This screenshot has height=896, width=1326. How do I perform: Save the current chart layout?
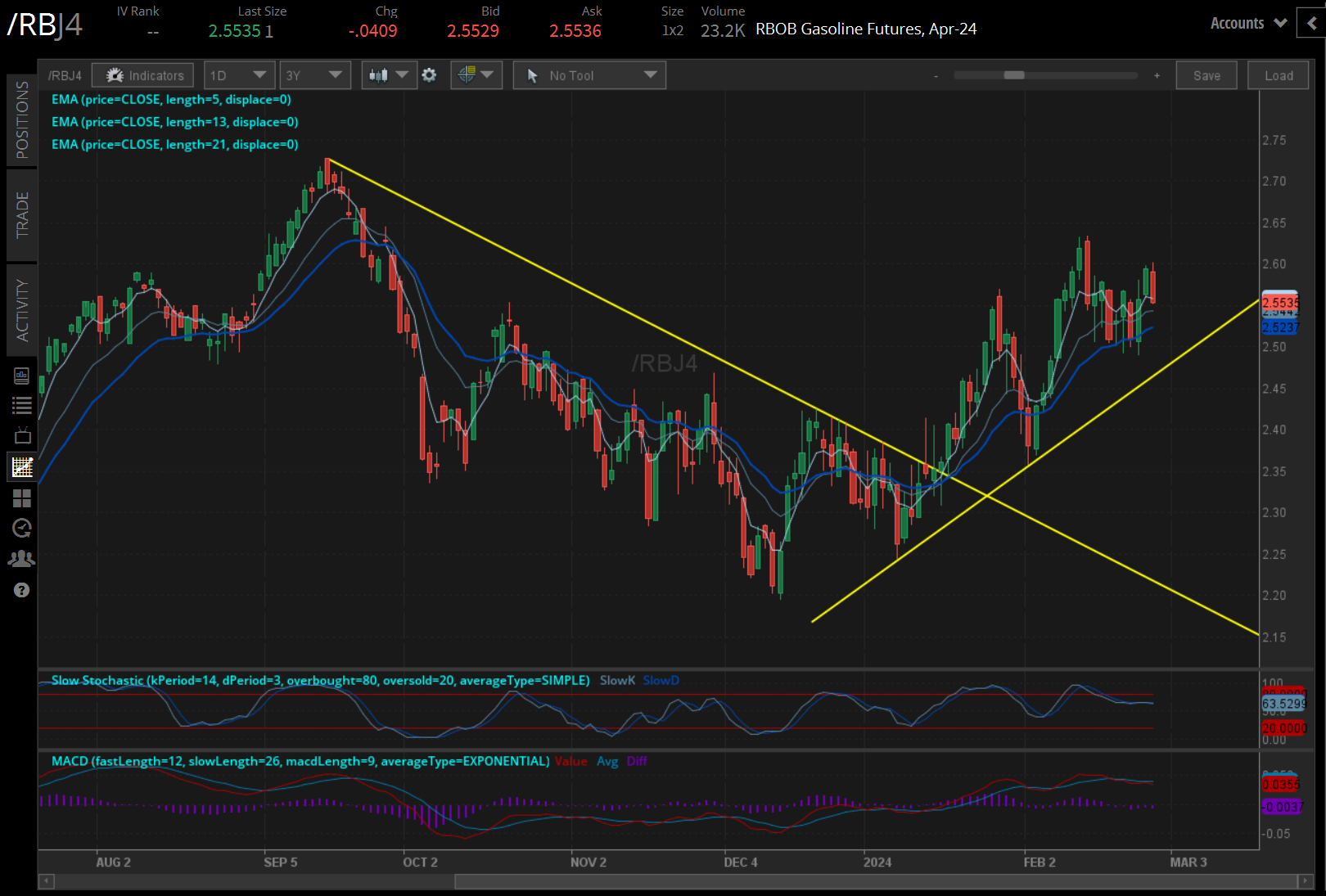pyautogui.click(x=1206, y=75)
